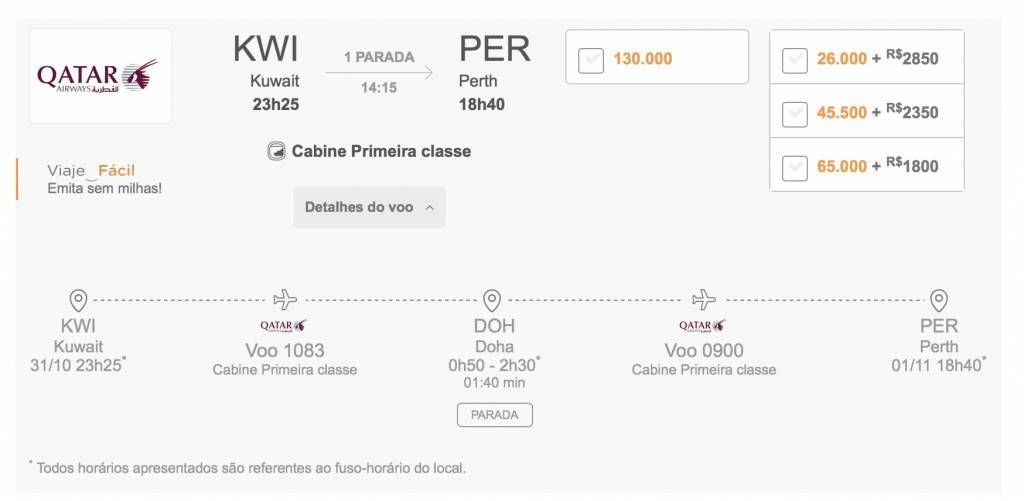Click the small Qatar logo above Voo 1083
This screenshot has width=1024, height=501.
coord(283,325)
